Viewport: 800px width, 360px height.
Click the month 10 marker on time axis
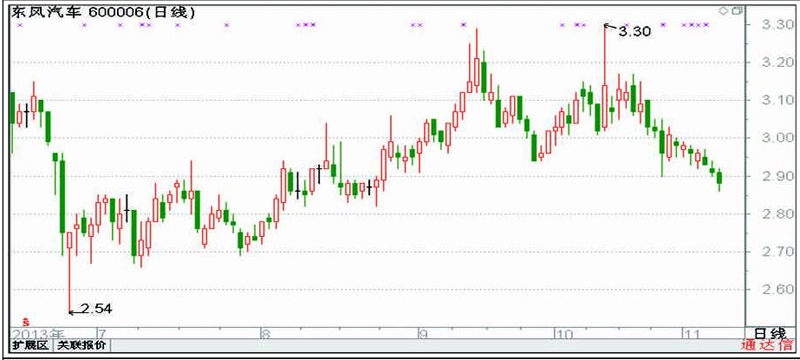click(x=563, y=334)
